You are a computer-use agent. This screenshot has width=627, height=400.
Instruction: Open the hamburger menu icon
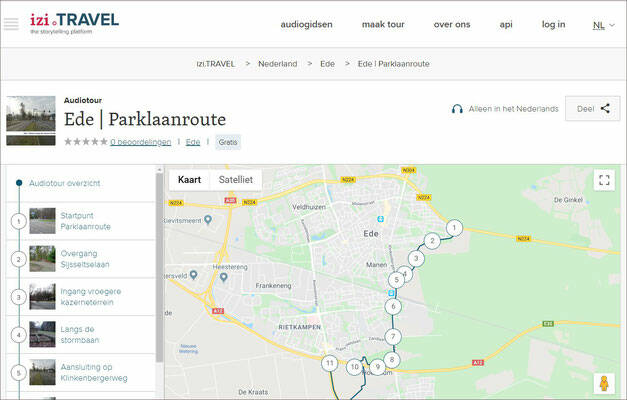tap(11, 24)
